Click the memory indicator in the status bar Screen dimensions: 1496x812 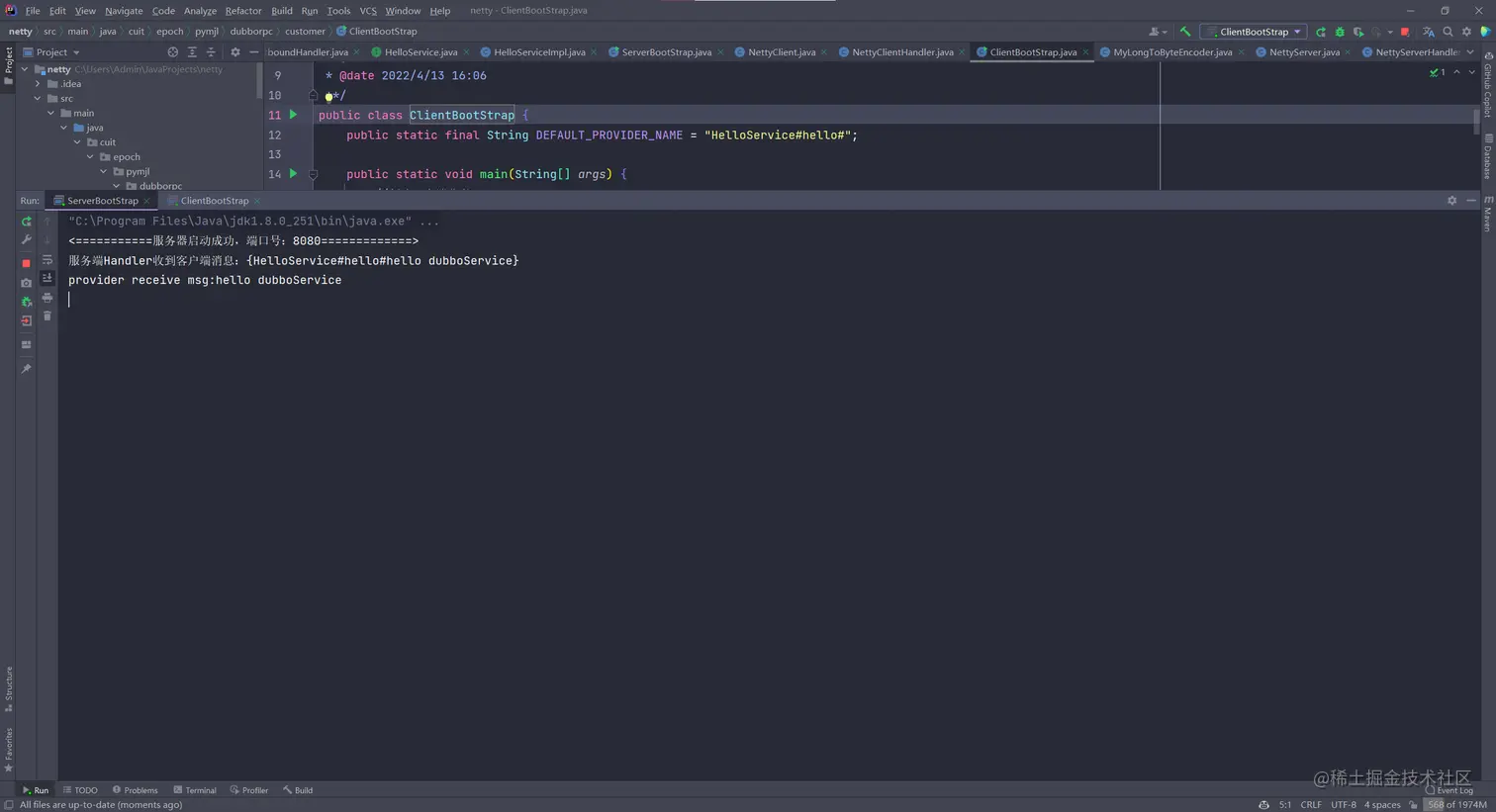tap(1456, 805)
